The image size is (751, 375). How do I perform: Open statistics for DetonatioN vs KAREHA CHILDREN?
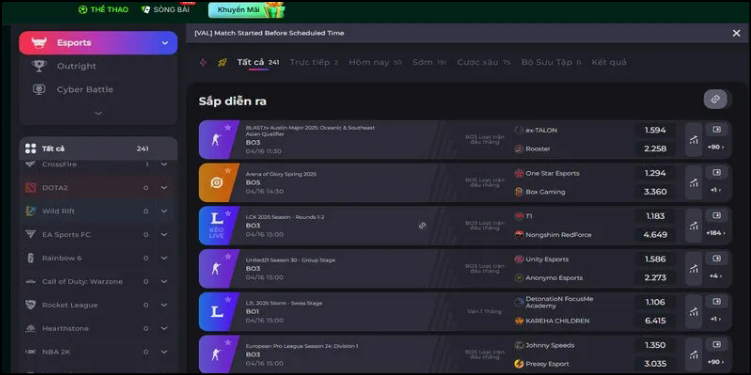coord(694,312)
